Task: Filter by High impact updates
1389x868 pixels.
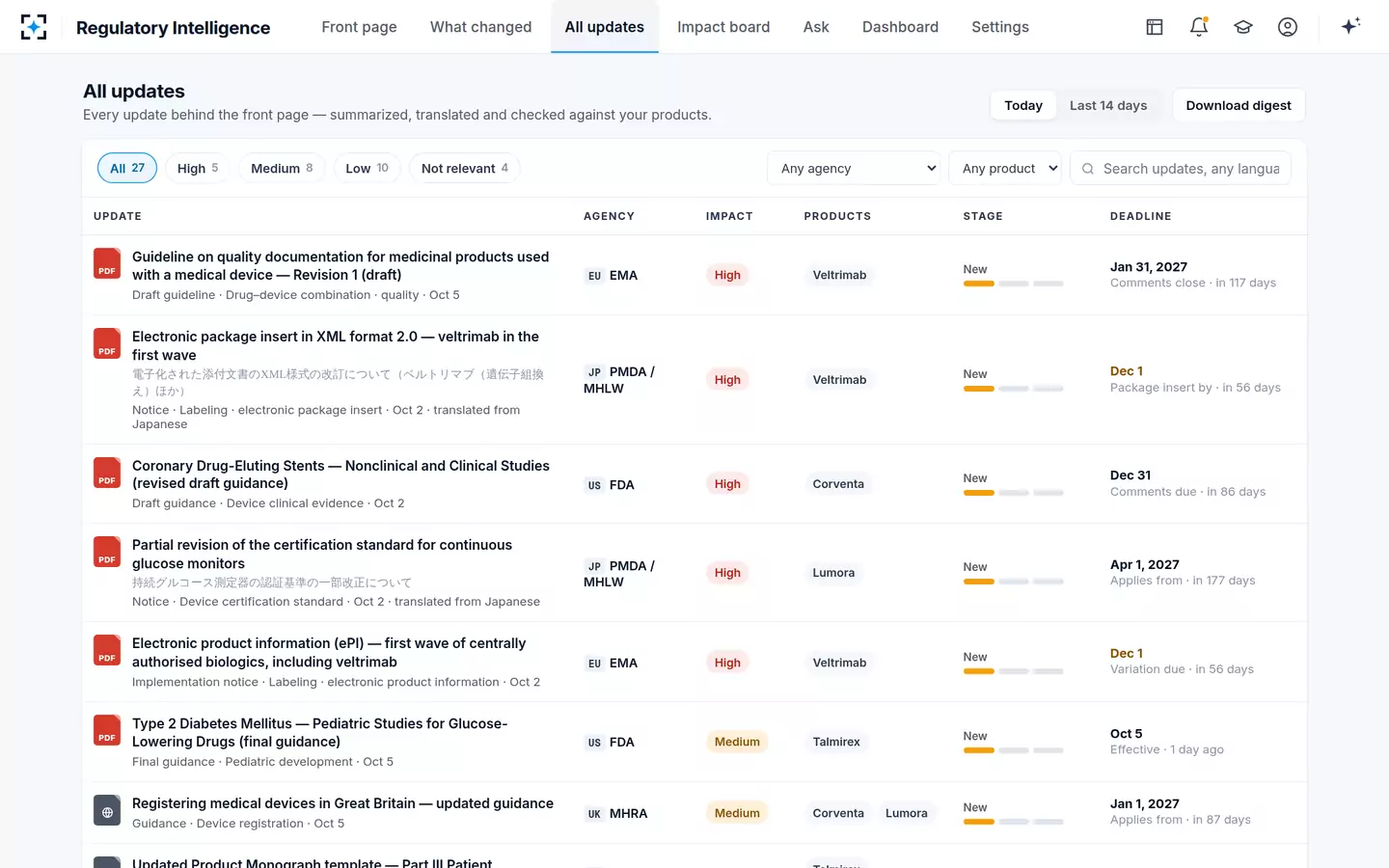Action: (x=198, y=168)
